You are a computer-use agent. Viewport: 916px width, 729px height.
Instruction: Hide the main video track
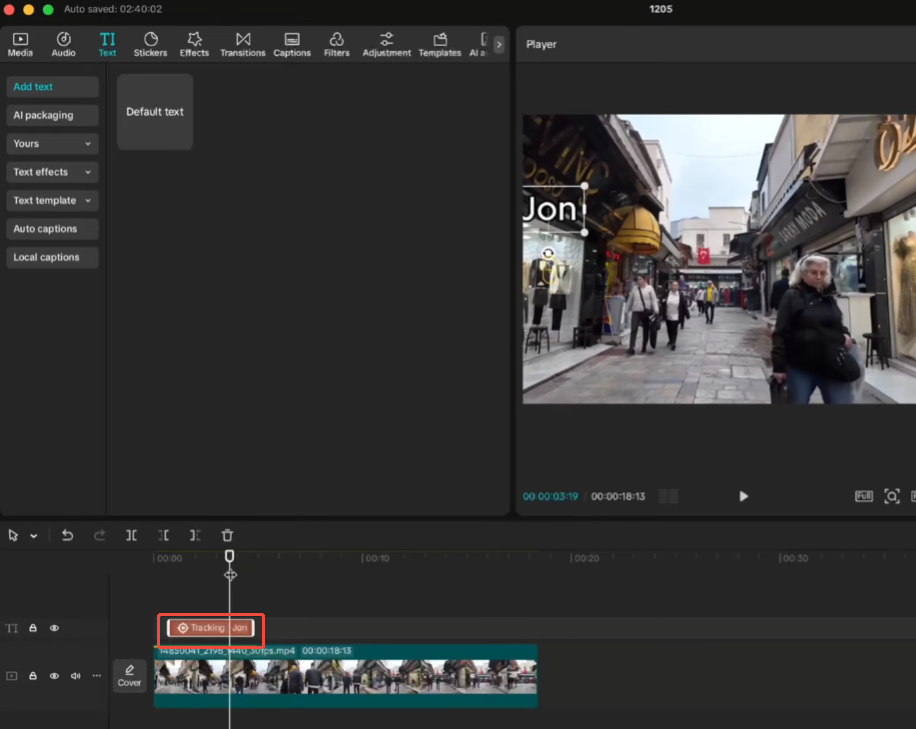coord(54,676)
